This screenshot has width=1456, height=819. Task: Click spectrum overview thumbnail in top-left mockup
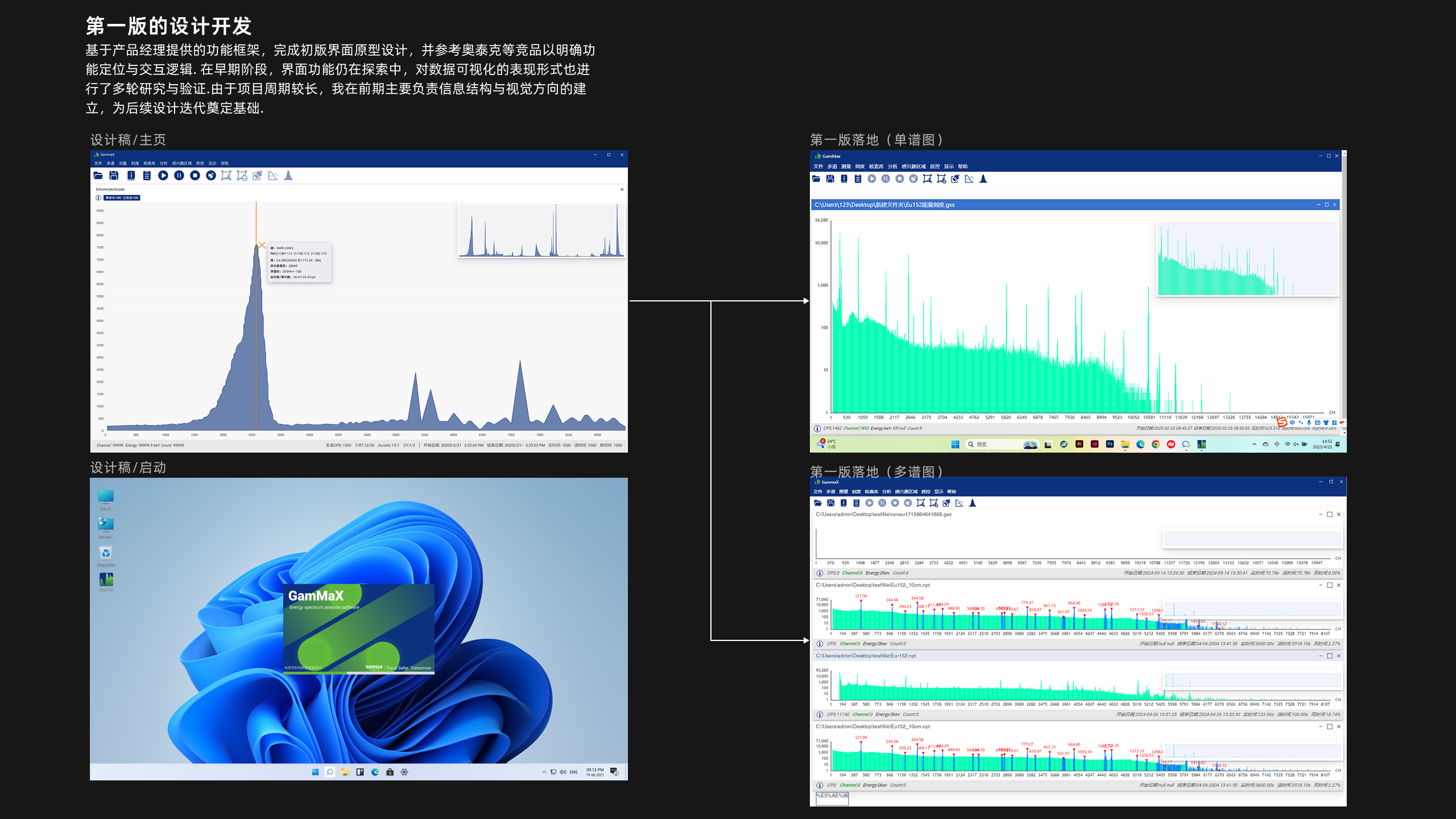click(x=541, y=230)
